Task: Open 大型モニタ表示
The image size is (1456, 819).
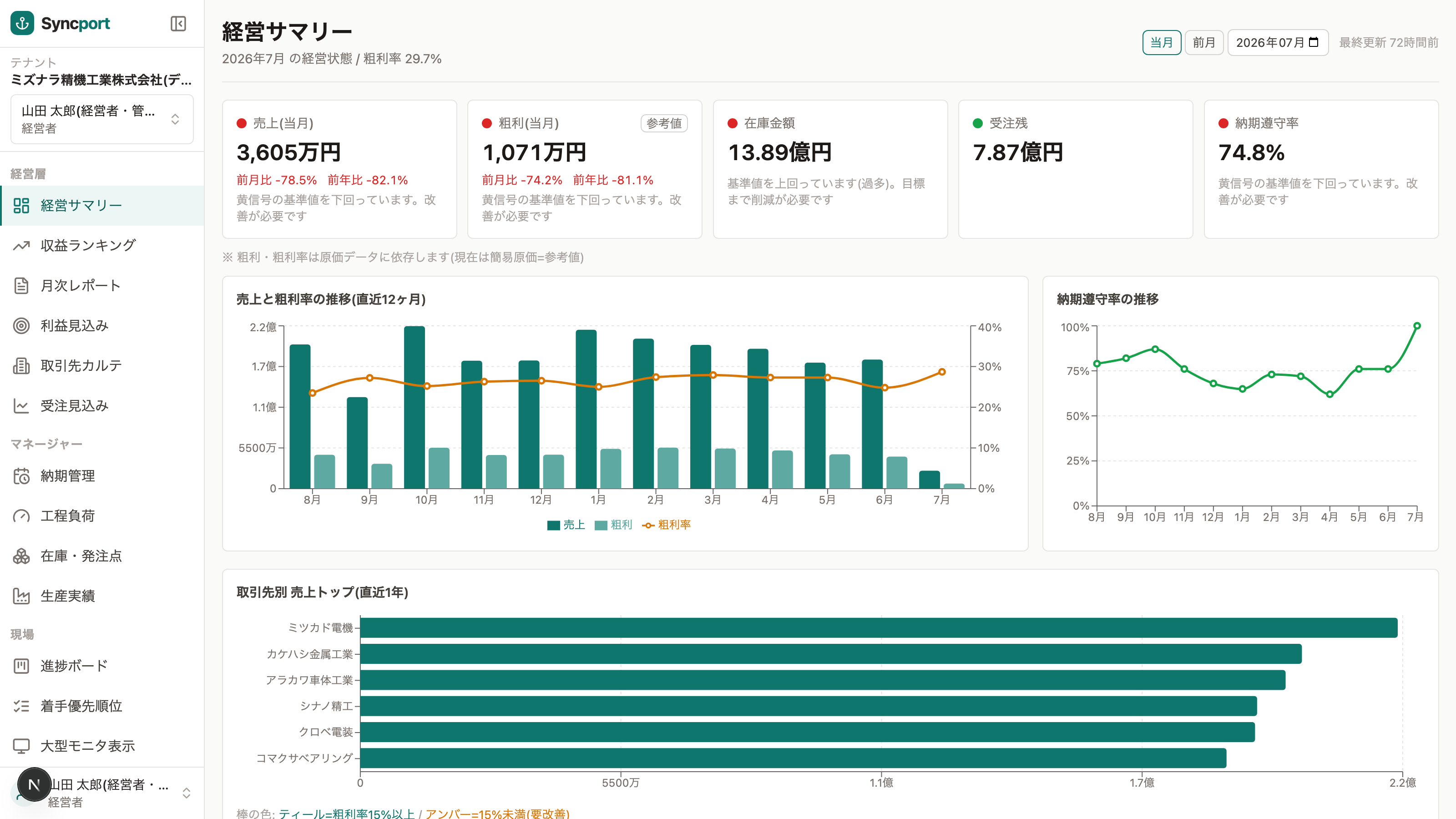Action: 102,746
